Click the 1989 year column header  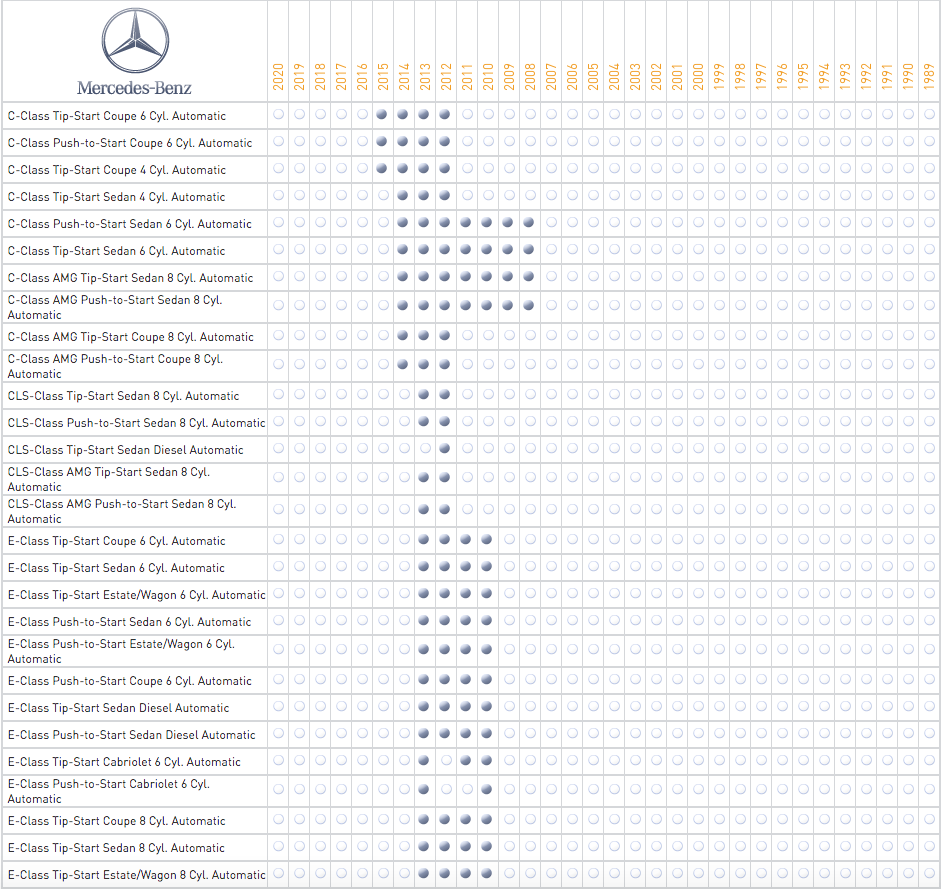click(x=929, y=76)
